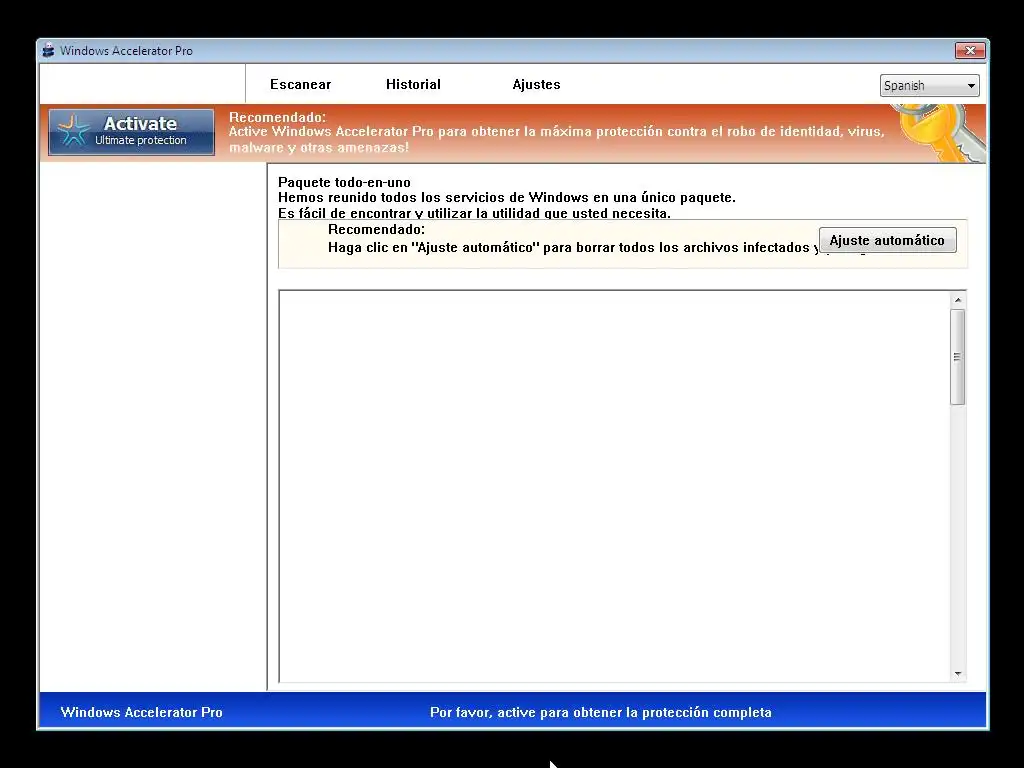
Task: Click the Activate Ultimate protection button
Action: [x=131, y=132]
